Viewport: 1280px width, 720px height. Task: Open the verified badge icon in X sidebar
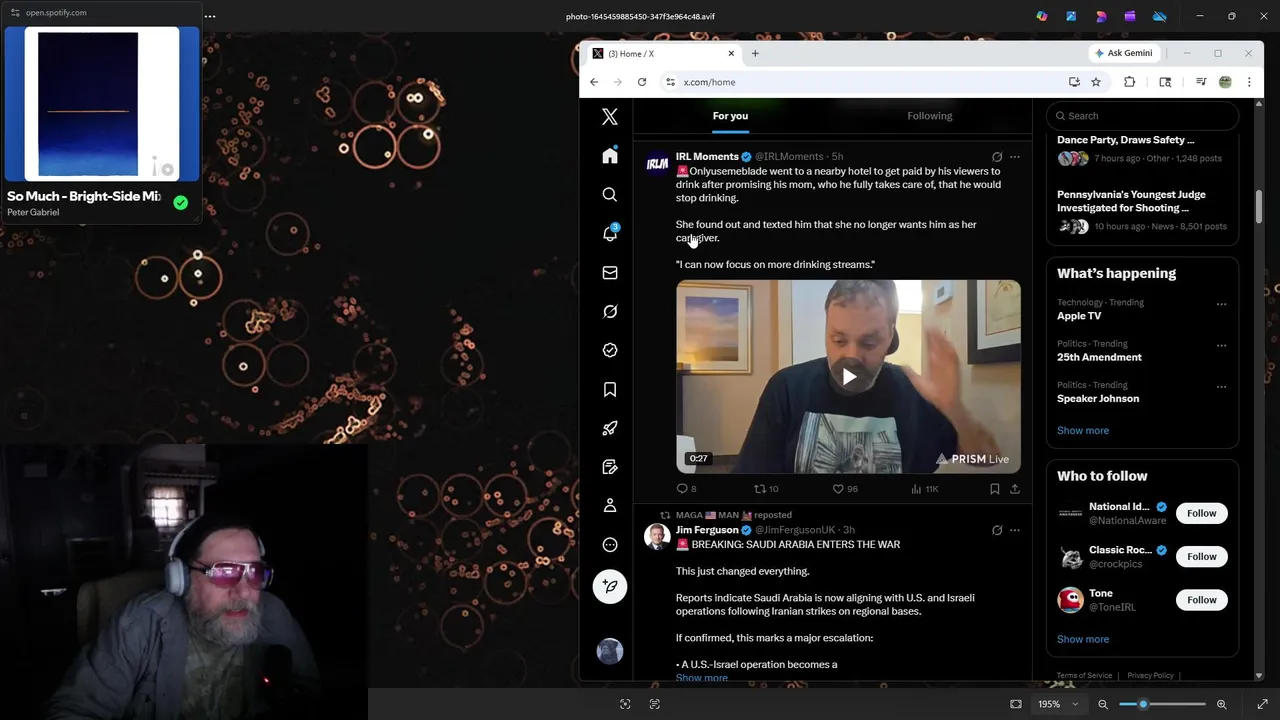[610, 350]
